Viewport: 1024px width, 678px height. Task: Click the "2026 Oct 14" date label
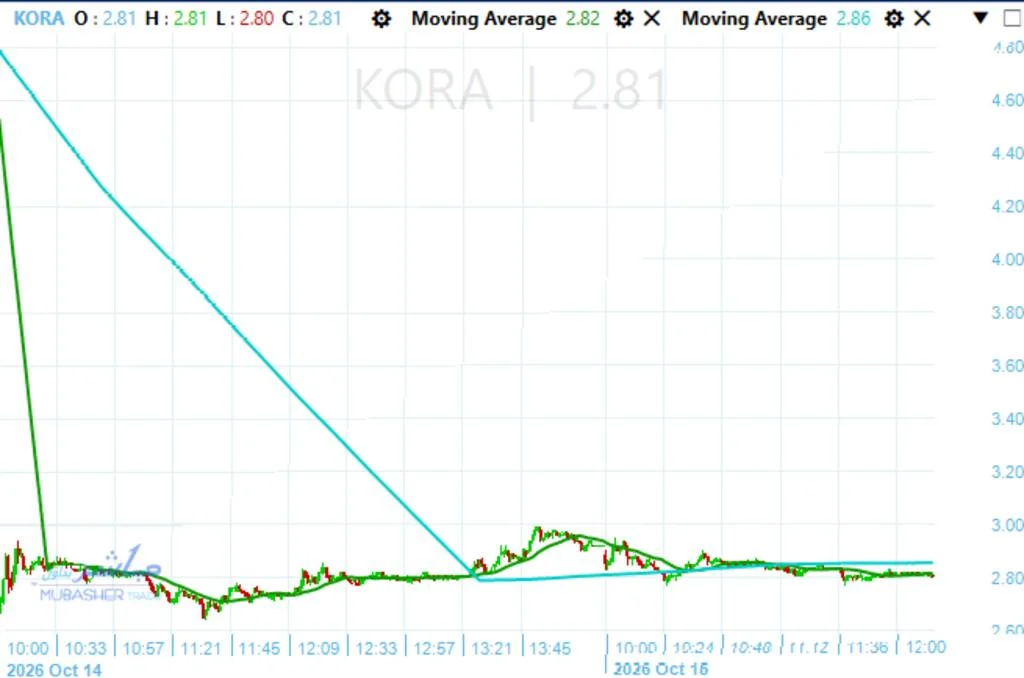point(54,670)
